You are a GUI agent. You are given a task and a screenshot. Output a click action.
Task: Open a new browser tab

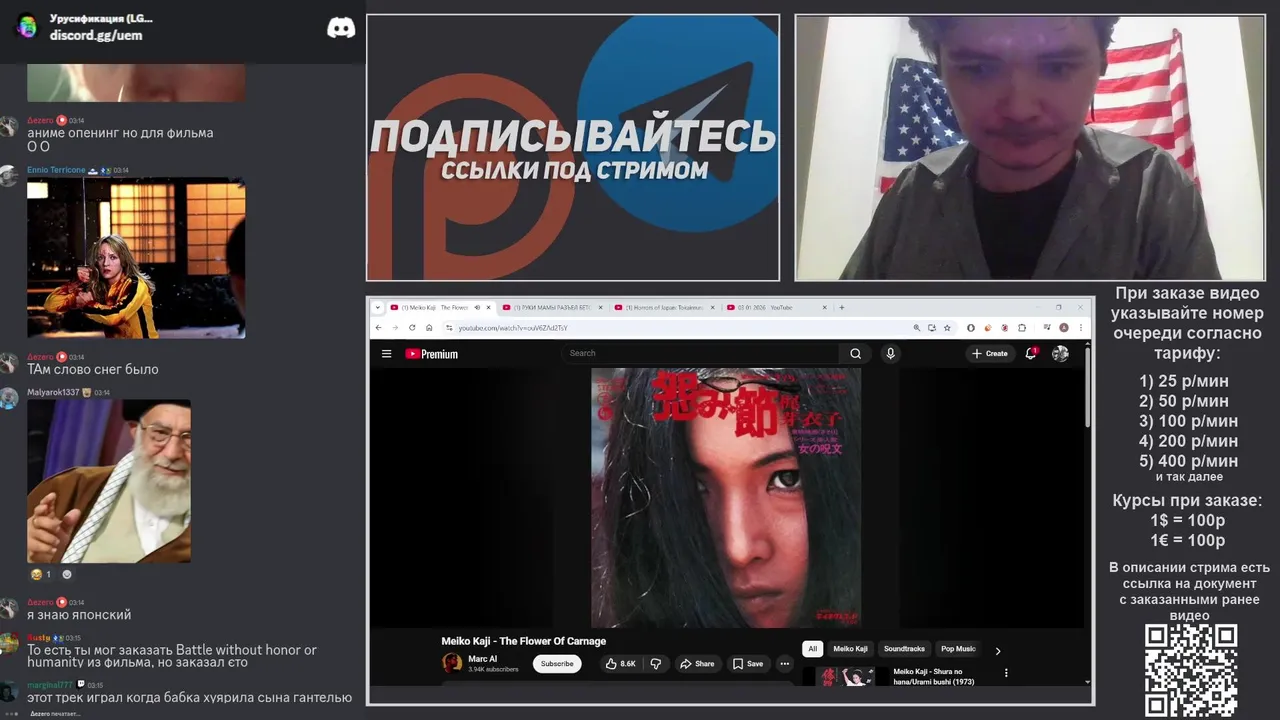[x=842, y=307]
